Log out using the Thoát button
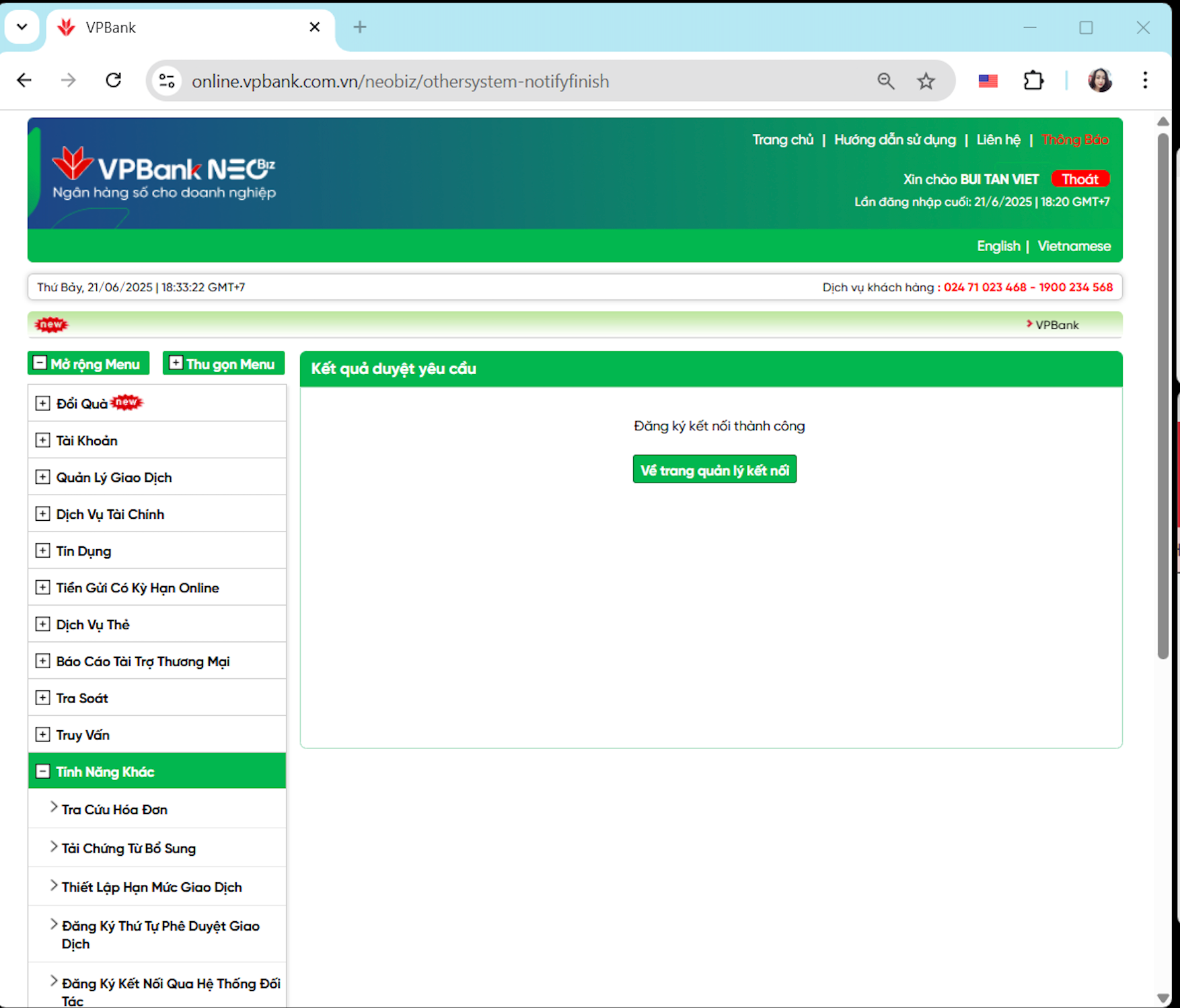This screenshot has height=1008, width=1180. click(x=1079, y=179)
